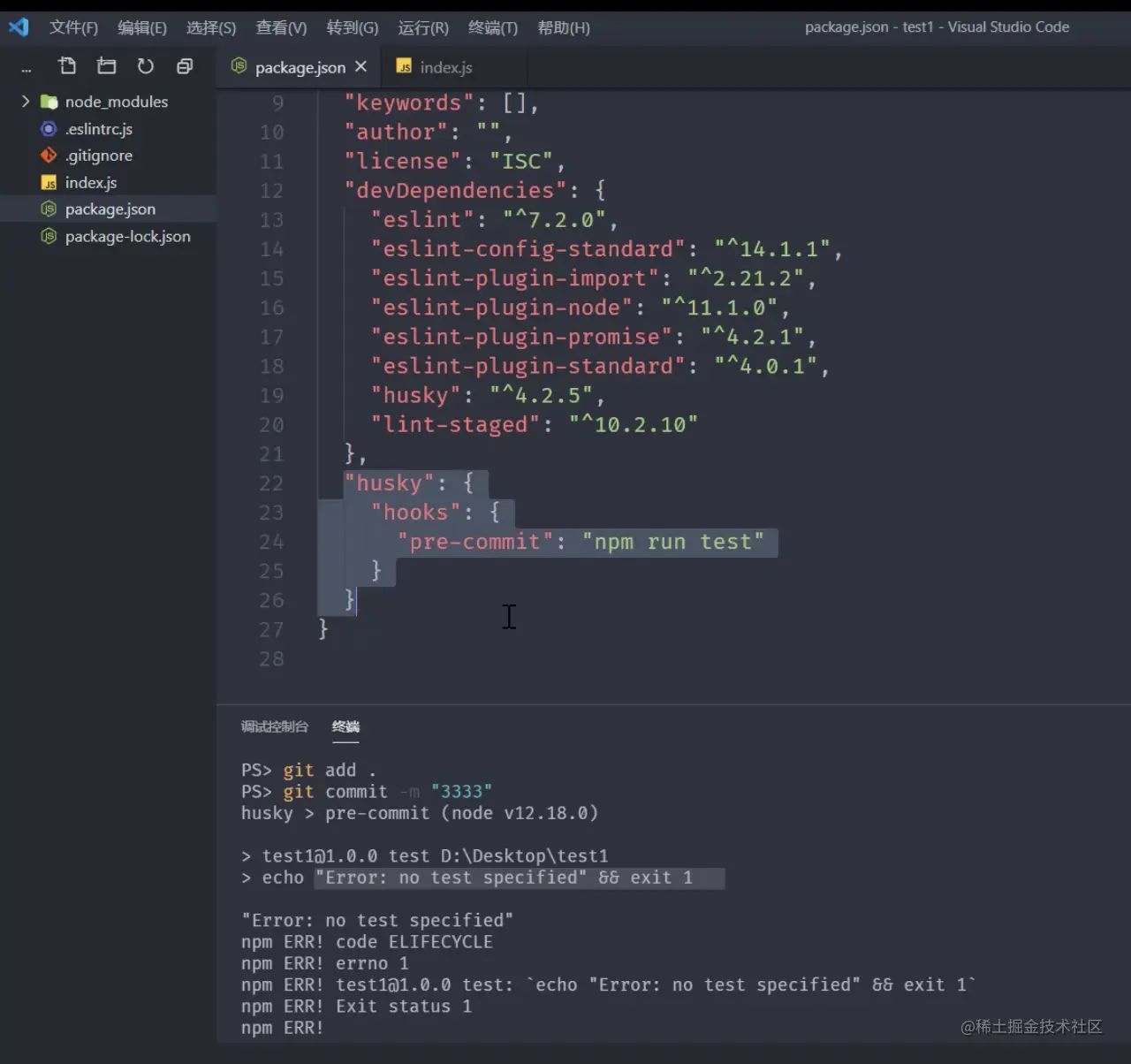Click the "npm run test" string value
This screenshot has width=1131, height=1064.
(x=673, y=542)
